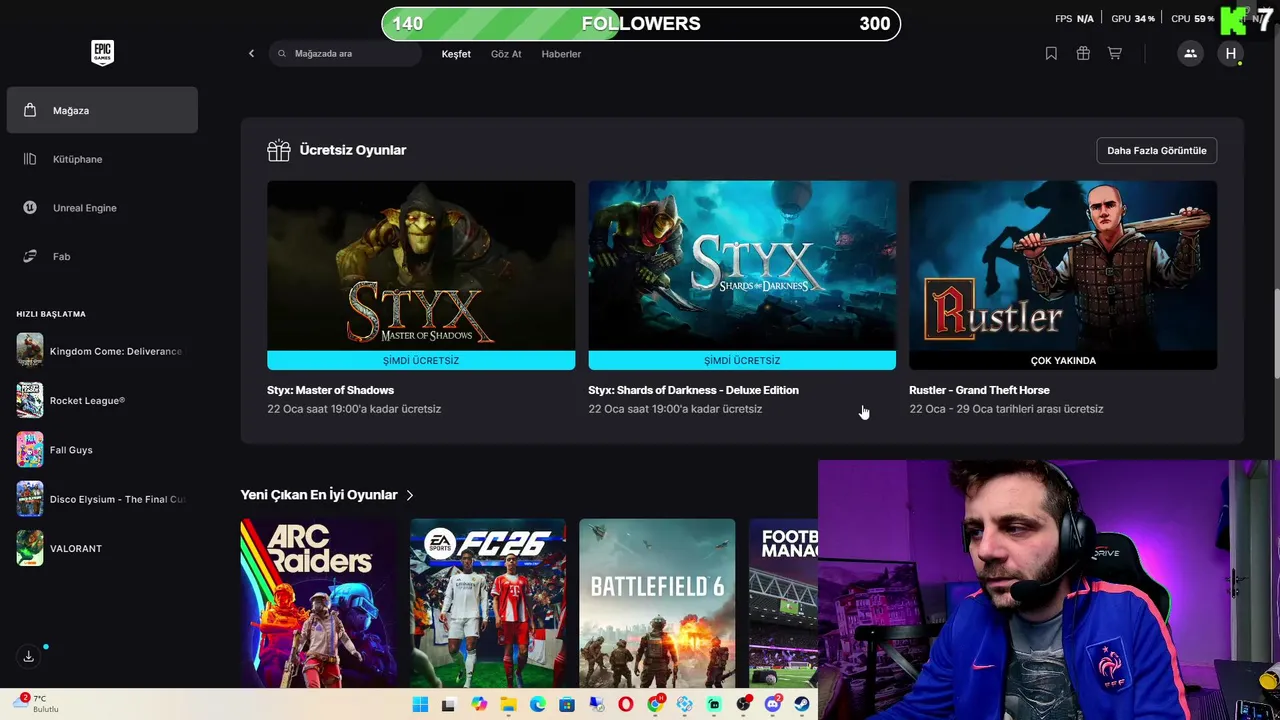Open Styx: Master of Shadows cover image
The width and height of the screenshot is (1280, 720).
click(x=421, y=265)
